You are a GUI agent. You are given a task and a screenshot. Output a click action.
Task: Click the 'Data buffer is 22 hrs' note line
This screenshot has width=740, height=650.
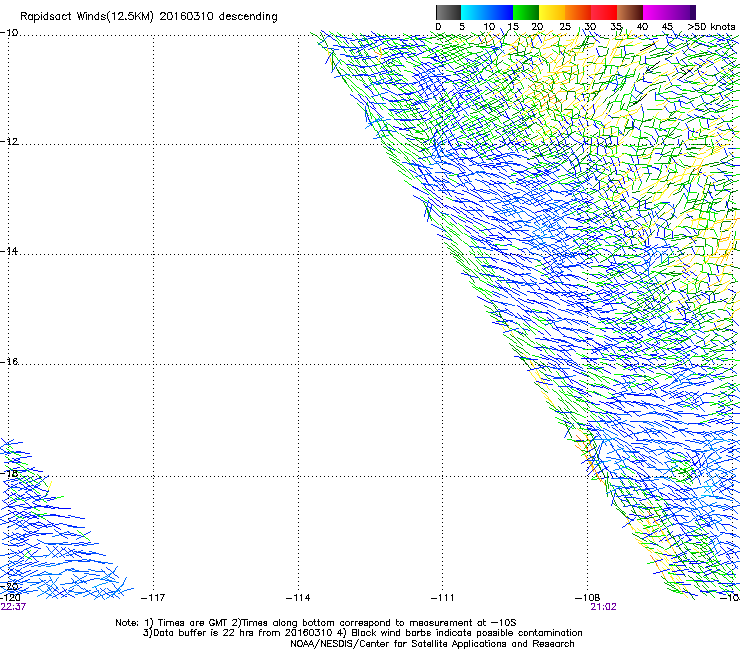[x=362, y=633]
